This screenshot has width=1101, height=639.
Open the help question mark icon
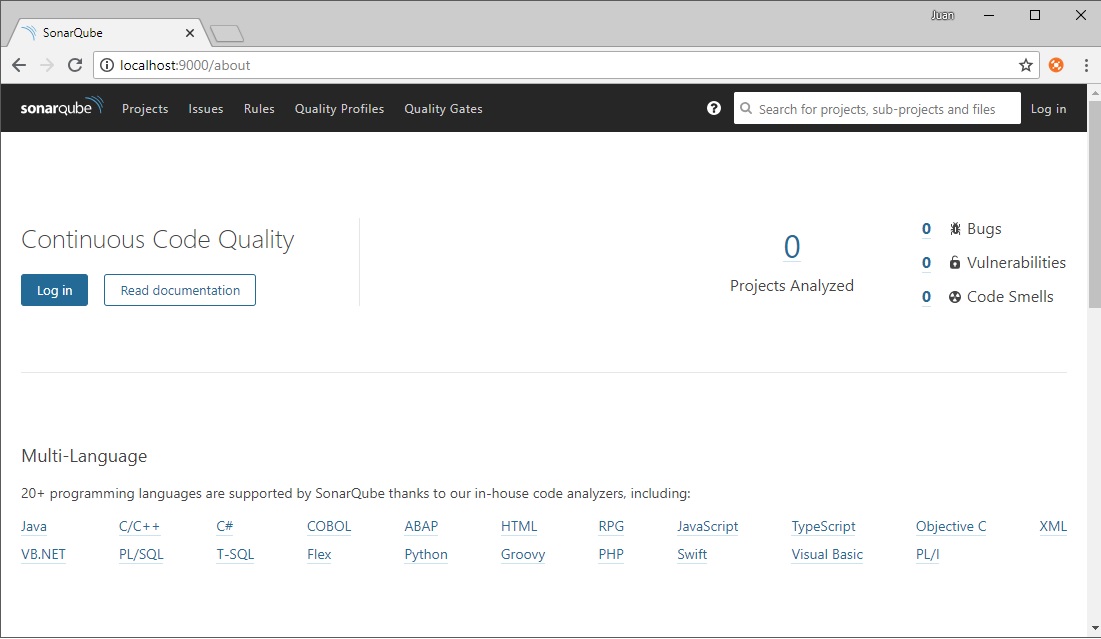tap(713, 108)
